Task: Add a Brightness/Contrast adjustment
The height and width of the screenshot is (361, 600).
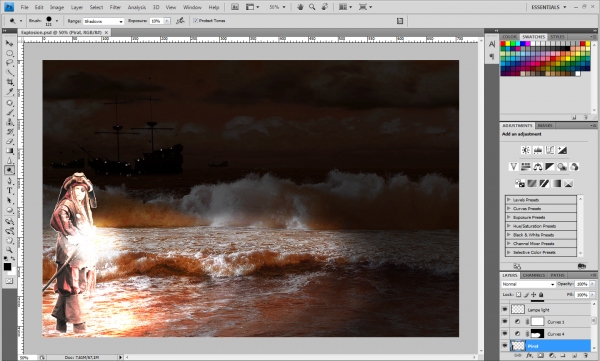Action: (526, 150)
